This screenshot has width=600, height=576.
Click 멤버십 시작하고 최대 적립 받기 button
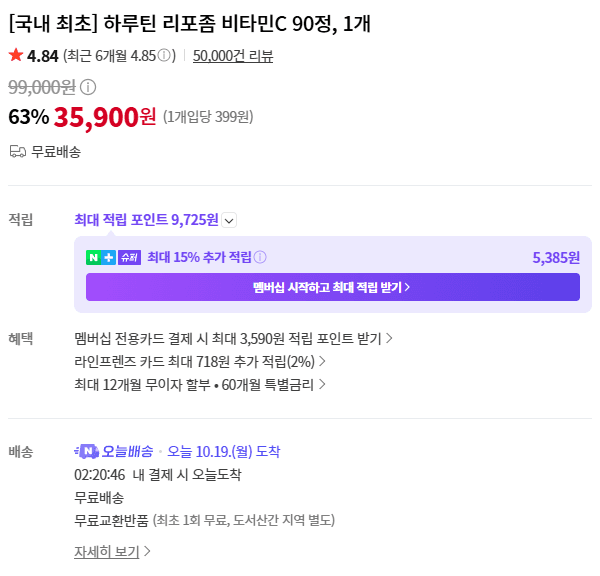(333, 287)
